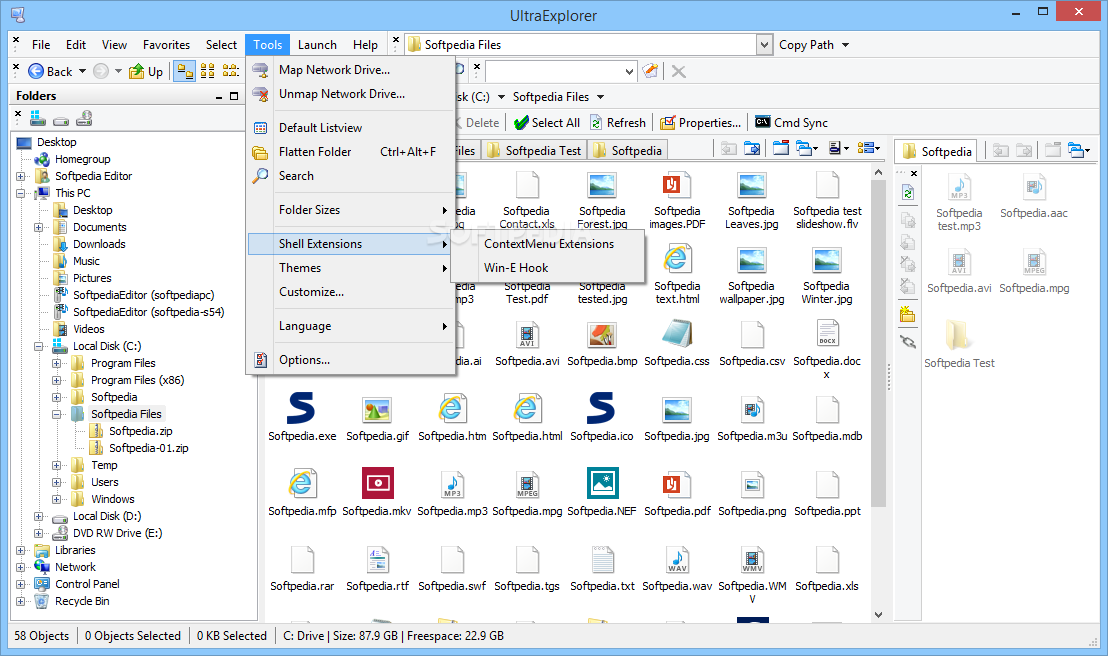Open the print/details dropdown icon

click(839, 148)
